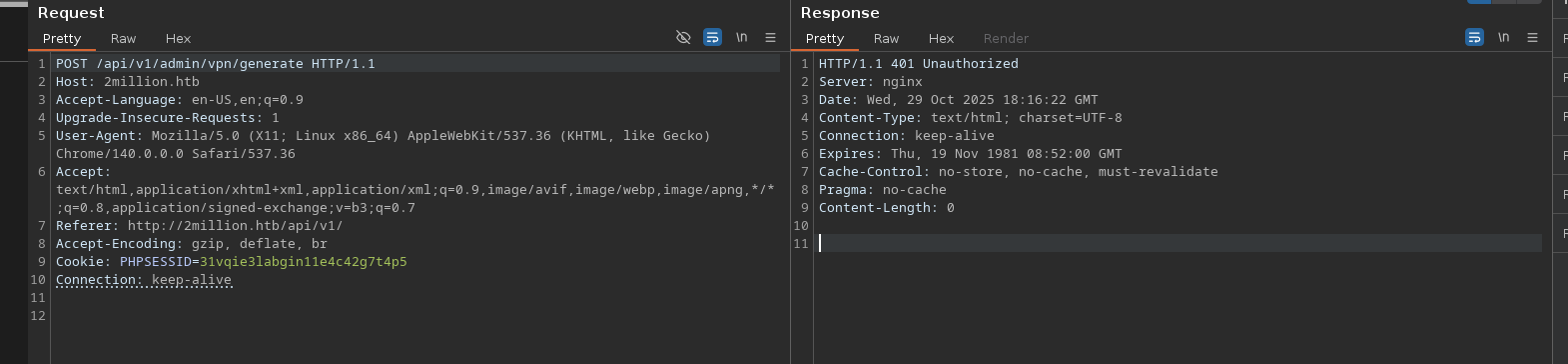Click the Accept-Language header in request
This screenshot has height=364, width=1568.
coord(180,99)
